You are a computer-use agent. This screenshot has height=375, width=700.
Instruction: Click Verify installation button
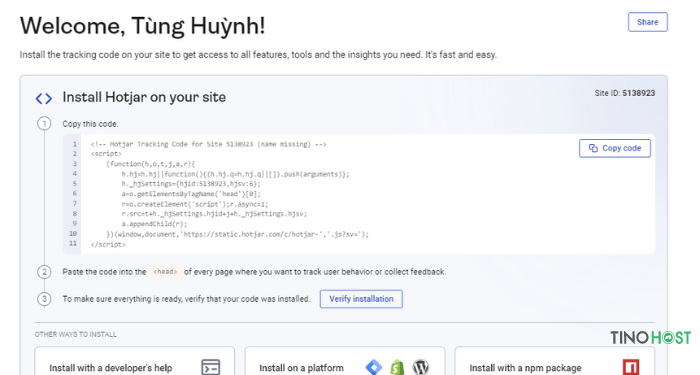[x=361, y=299]
